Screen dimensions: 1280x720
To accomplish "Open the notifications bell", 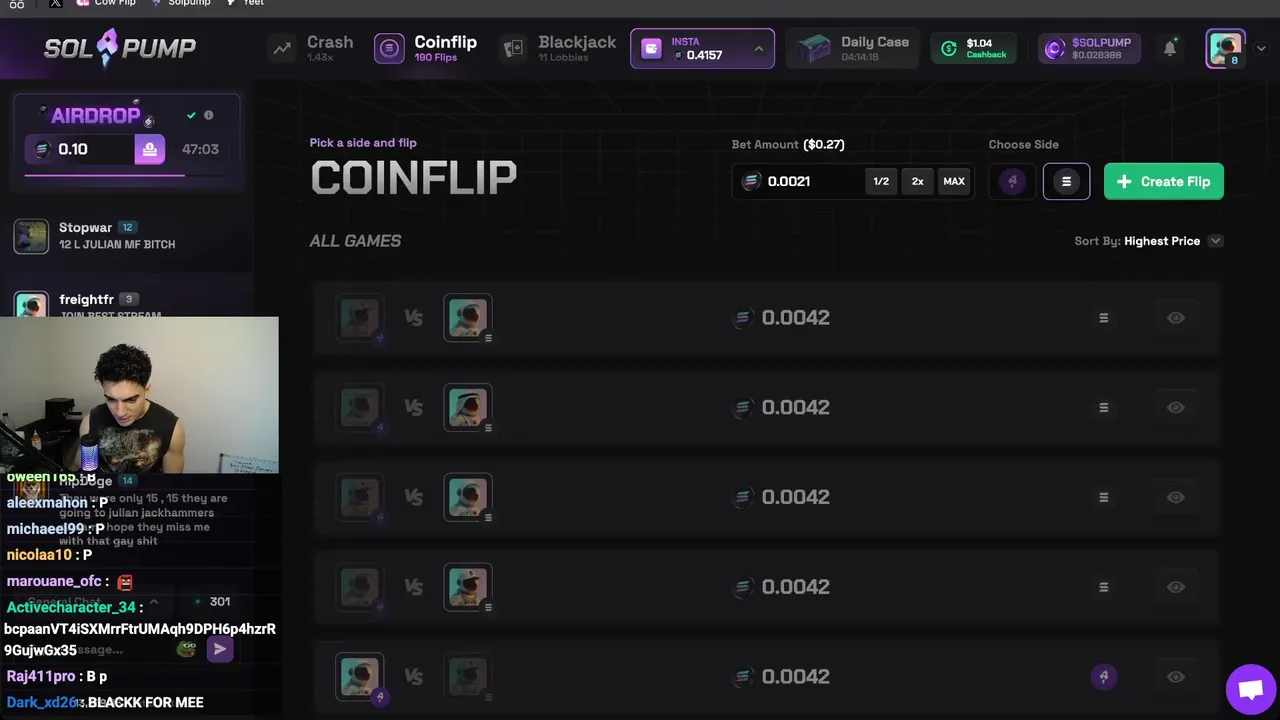I will coord(1169,48).
